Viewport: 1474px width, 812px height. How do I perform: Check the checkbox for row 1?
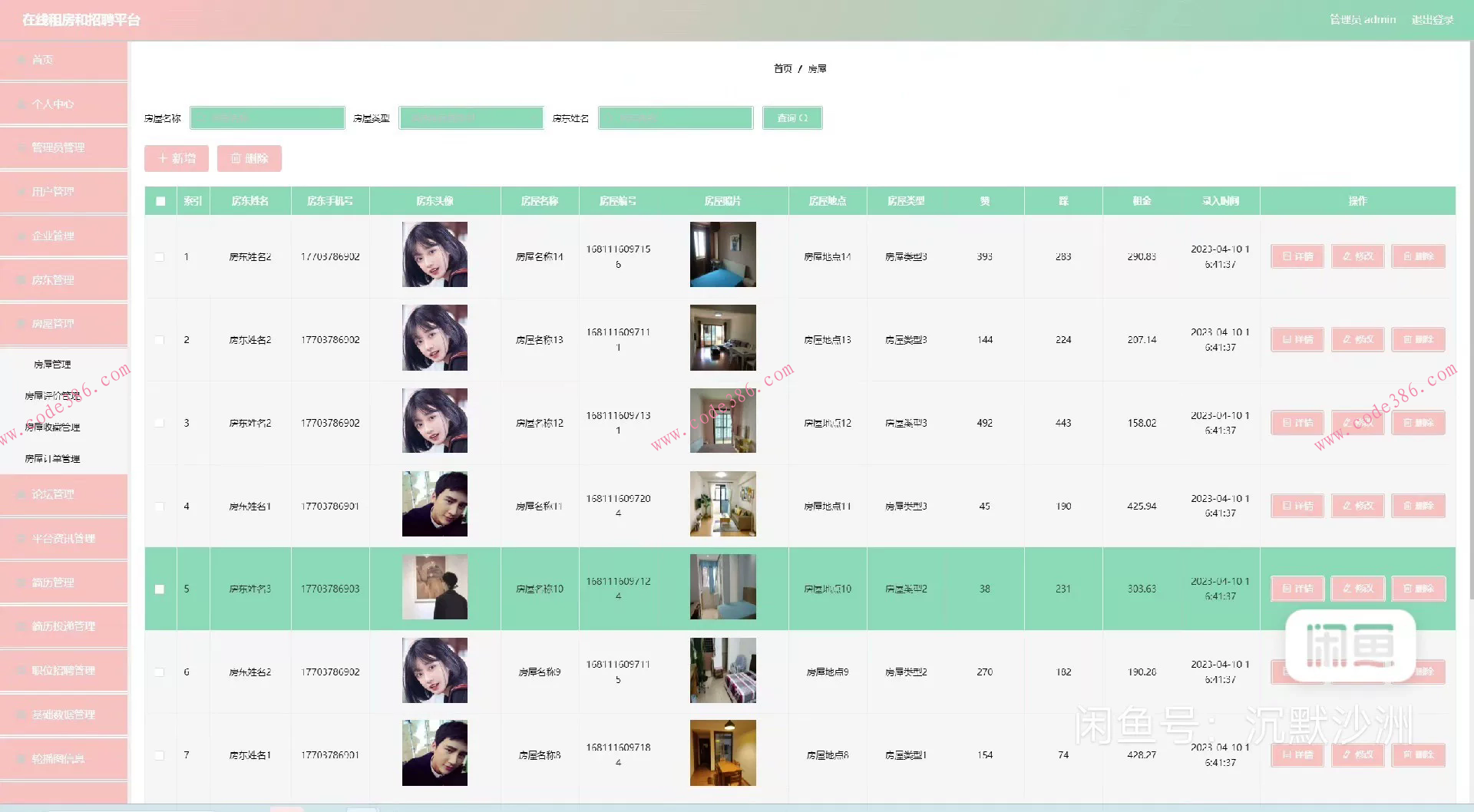coord(160,257)
